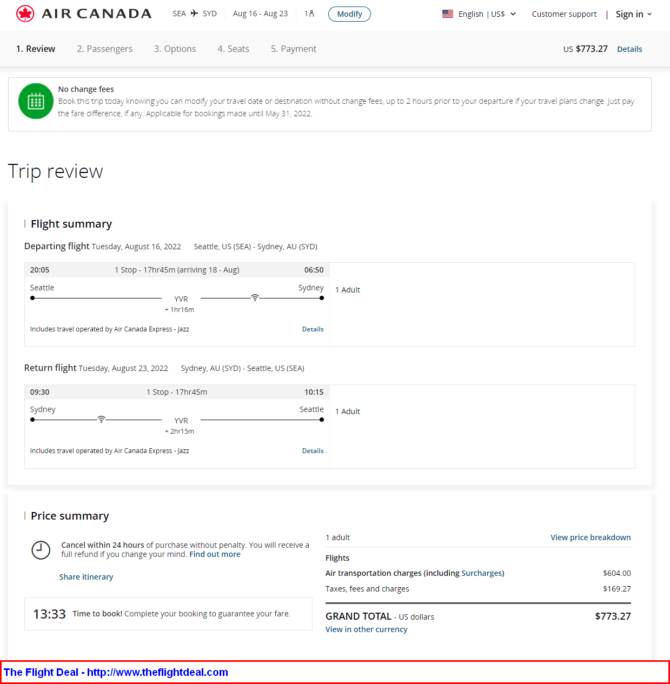Viewport: 670px width, 684px height.
Task: Go to the 3. Options step
Action: [x=175, y=49]
